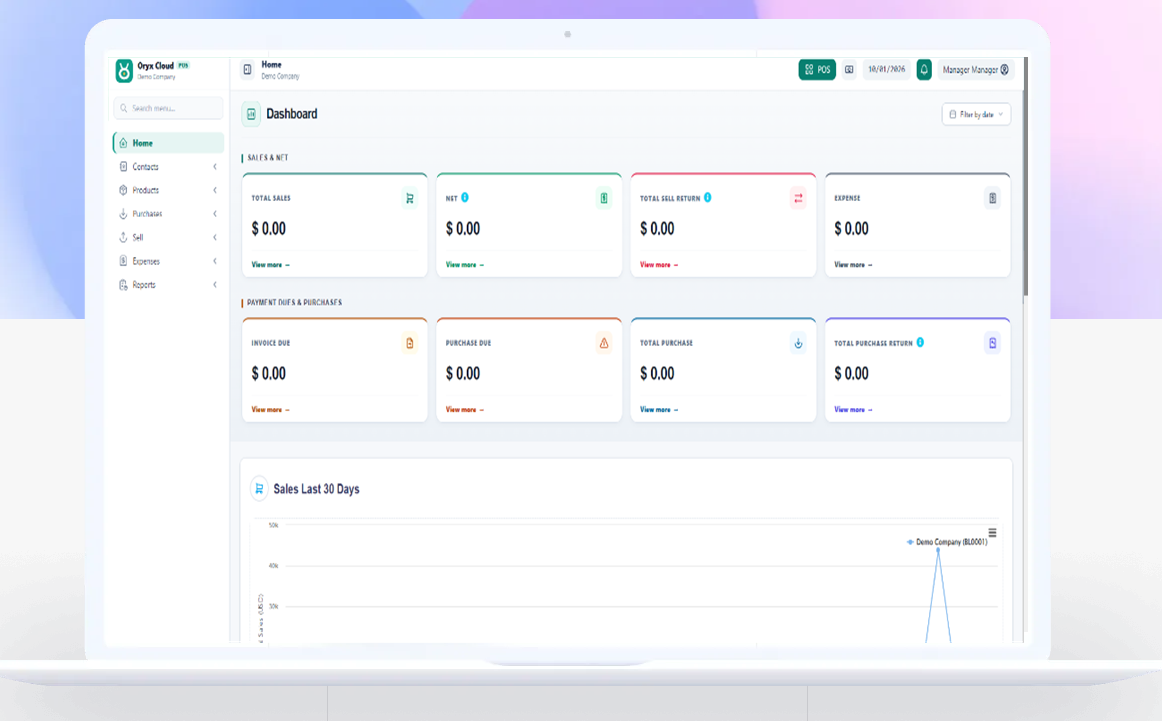Show the Total Sell Return info icon
This screenshot has width=1162, height=721.
[708, 198]
